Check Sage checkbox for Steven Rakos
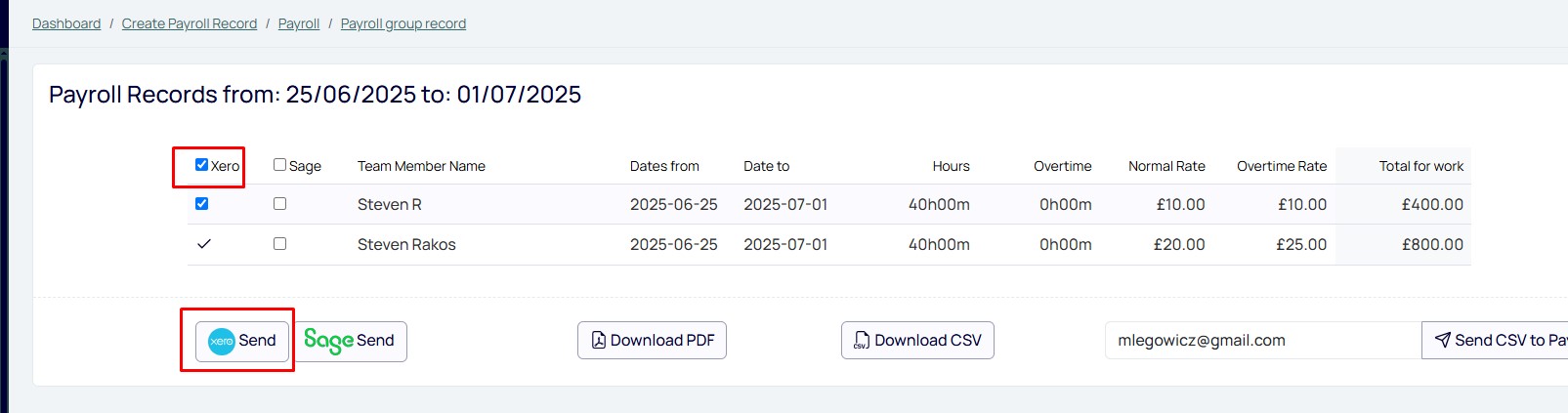Image resolution: width=1568 pixels, height=413 pixels. coord(279,244)
